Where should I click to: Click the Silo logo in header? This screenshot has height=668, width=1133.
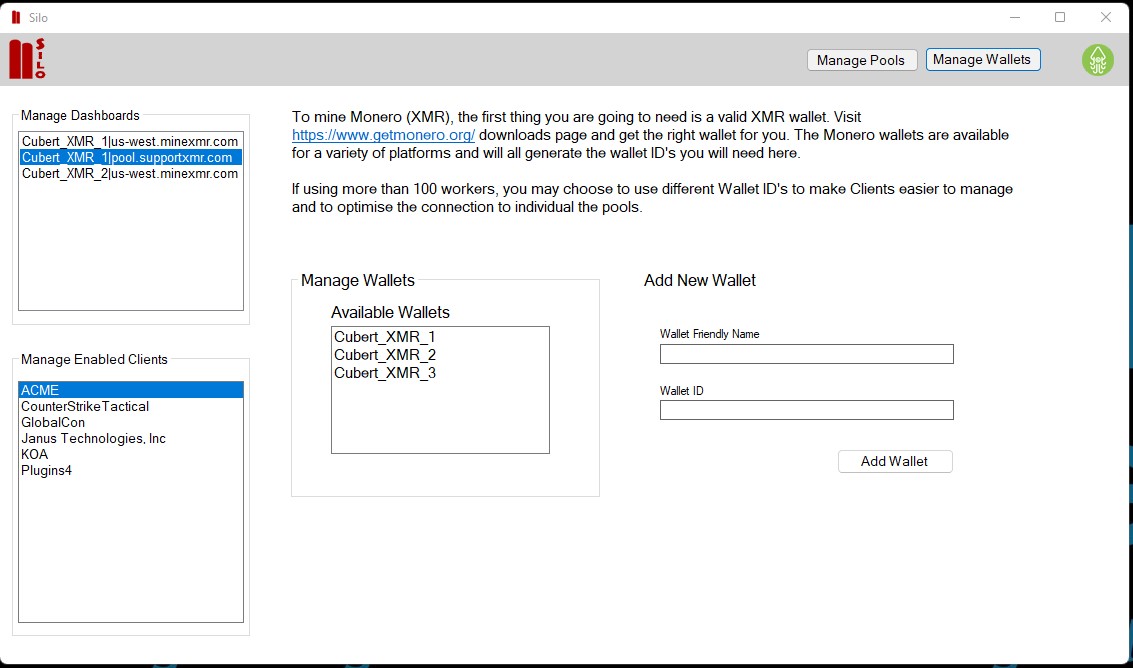(27, 59)
